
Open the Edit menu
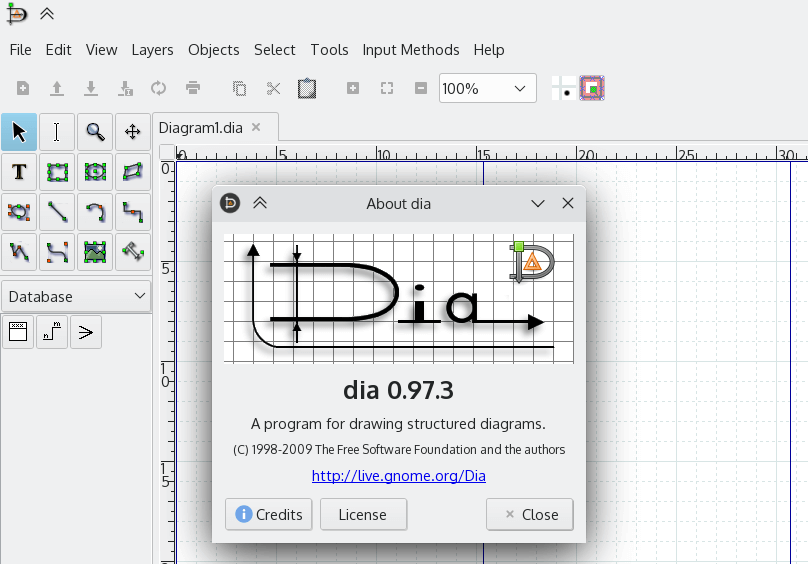[x=58, y=50]
